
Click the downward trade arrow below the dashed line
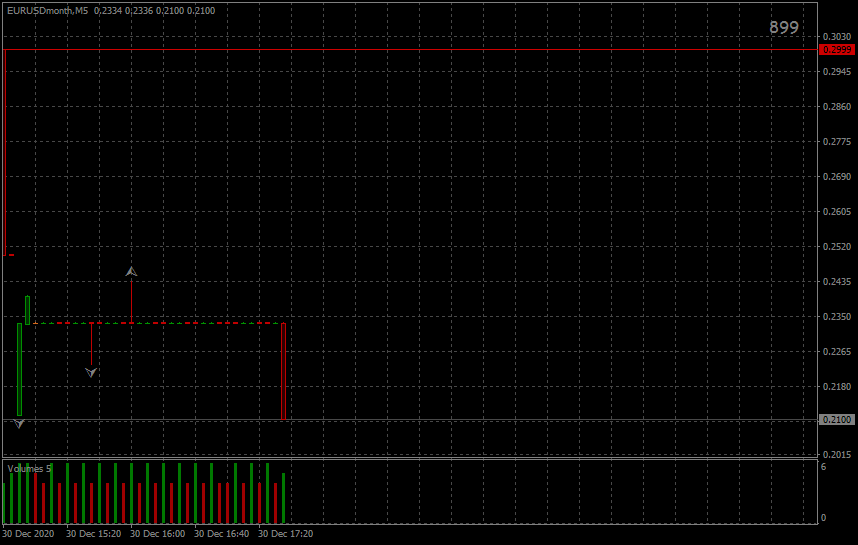tap(91, 373)
